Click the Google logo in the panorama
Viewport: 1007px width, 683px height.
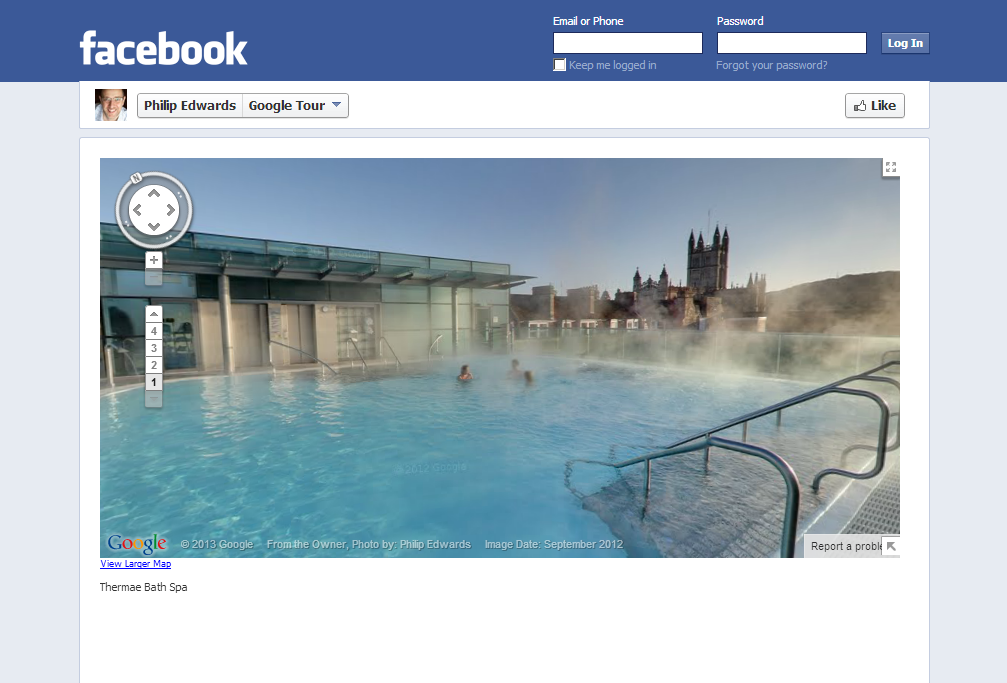[x=137, y=544]
